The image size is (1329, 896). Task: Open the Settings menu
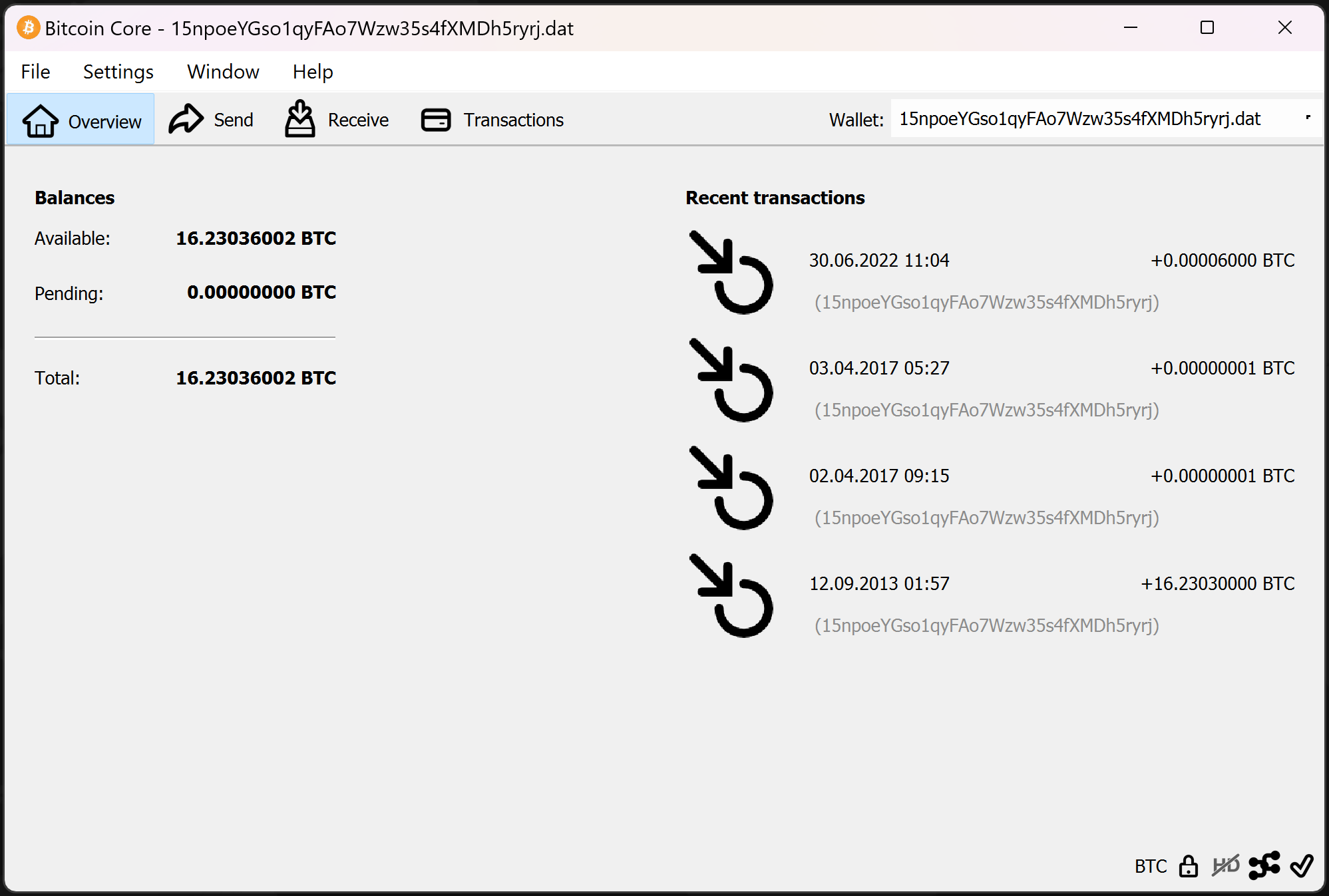tap(118, 71)
